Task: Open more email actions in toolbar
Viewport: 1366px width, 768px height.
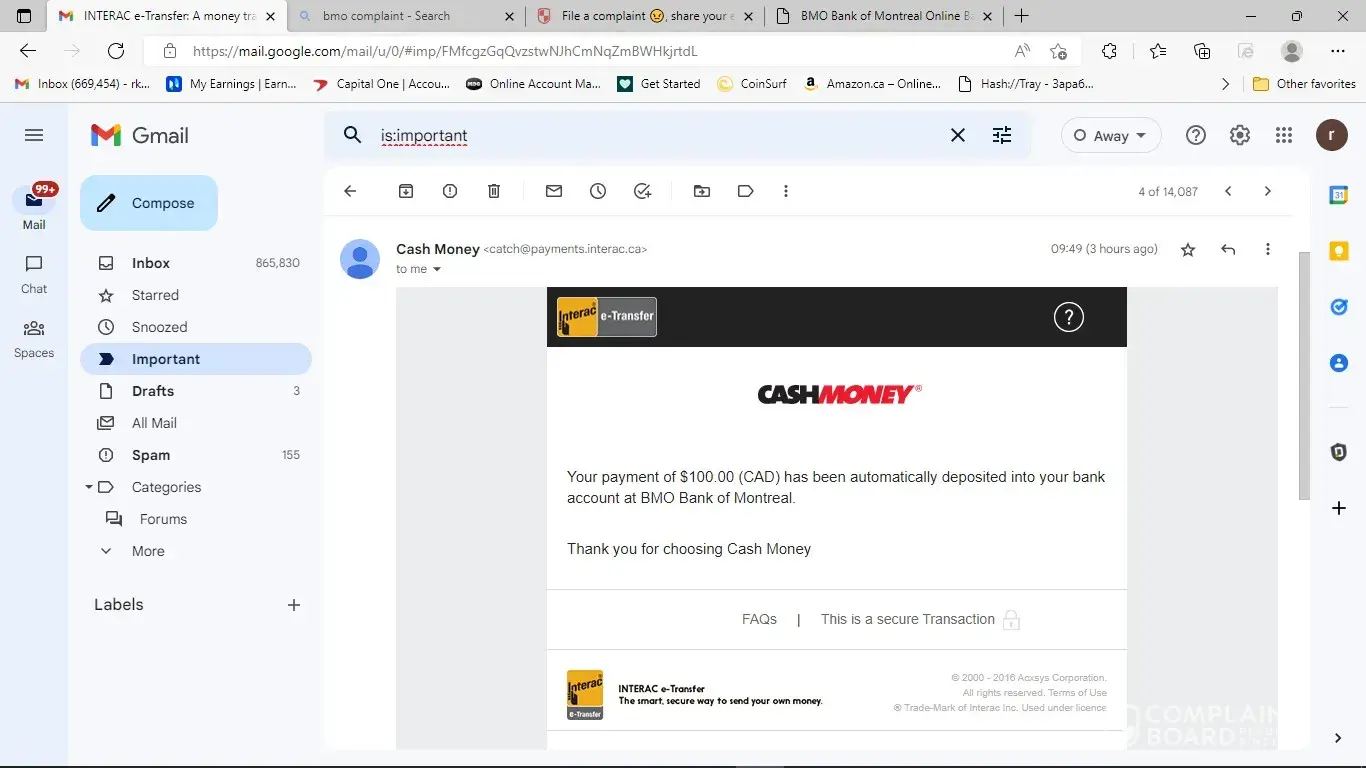Action: [x=786, y=191]
